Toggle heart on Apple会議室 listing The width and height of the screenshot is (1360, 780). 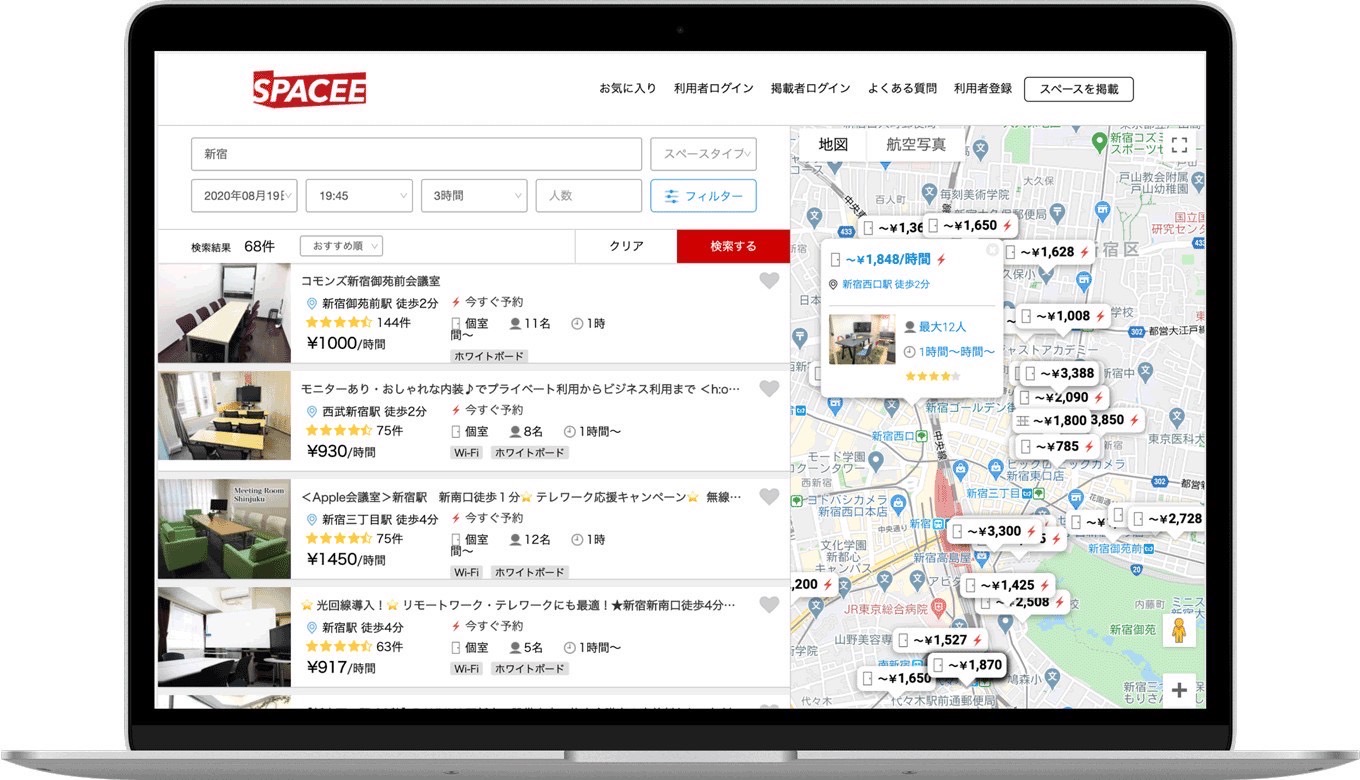pyautogui.click(x=768, y=497)
